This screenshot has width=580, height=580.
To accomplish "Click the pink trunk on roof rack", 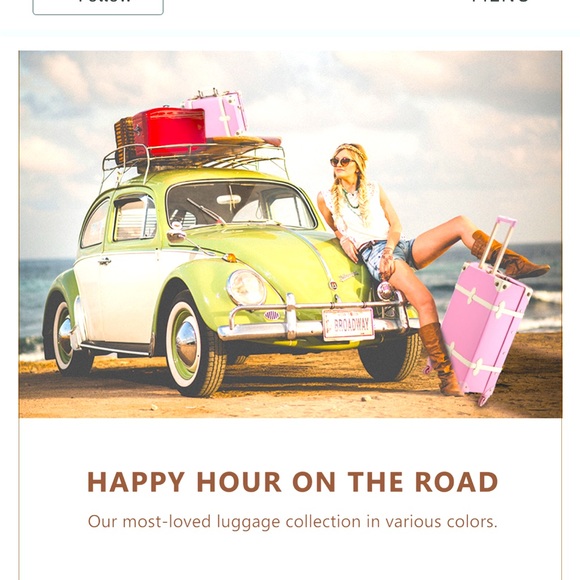I will tap(218, 114).
